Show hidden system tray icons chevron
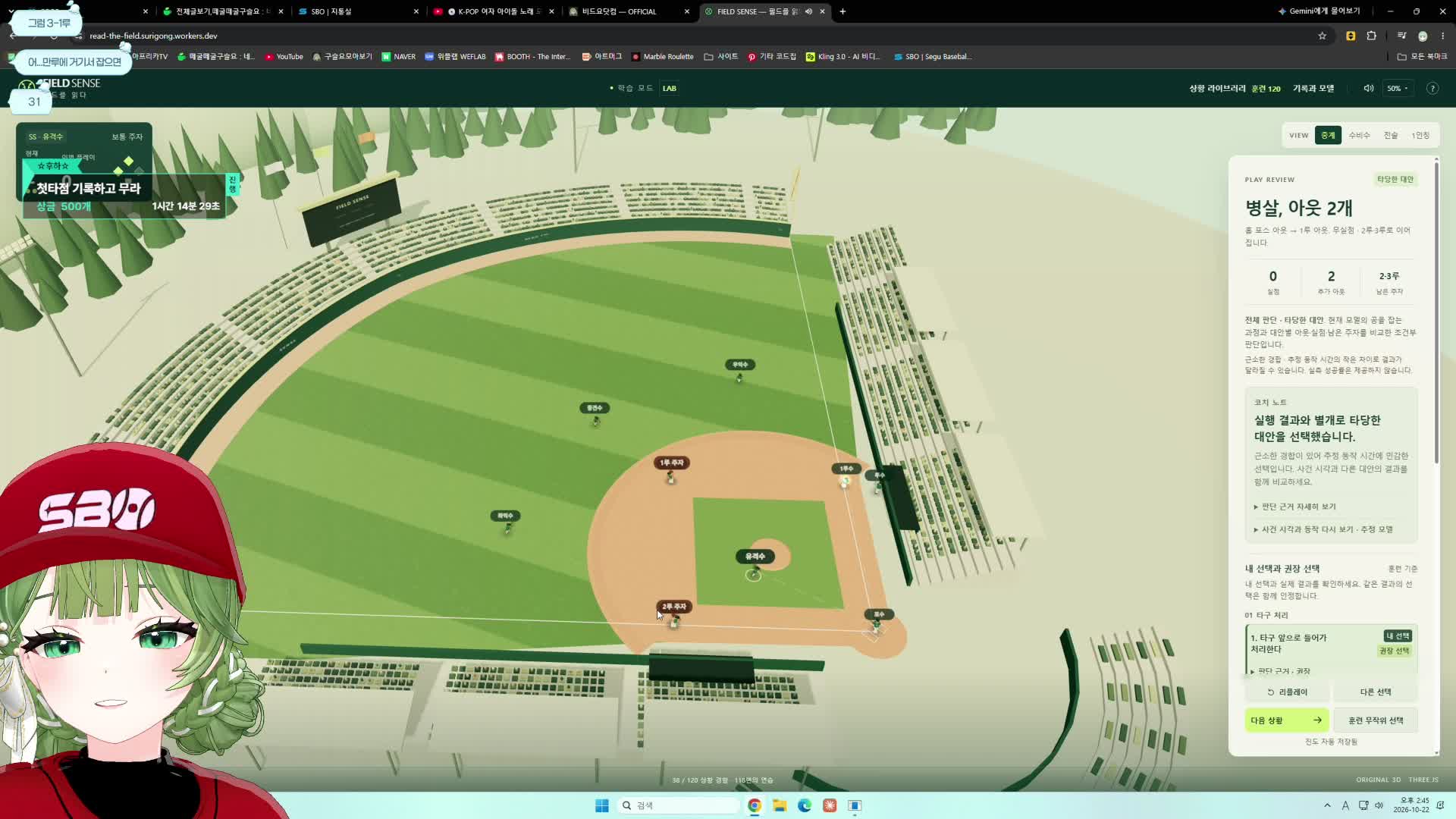 click(1327, 805)
